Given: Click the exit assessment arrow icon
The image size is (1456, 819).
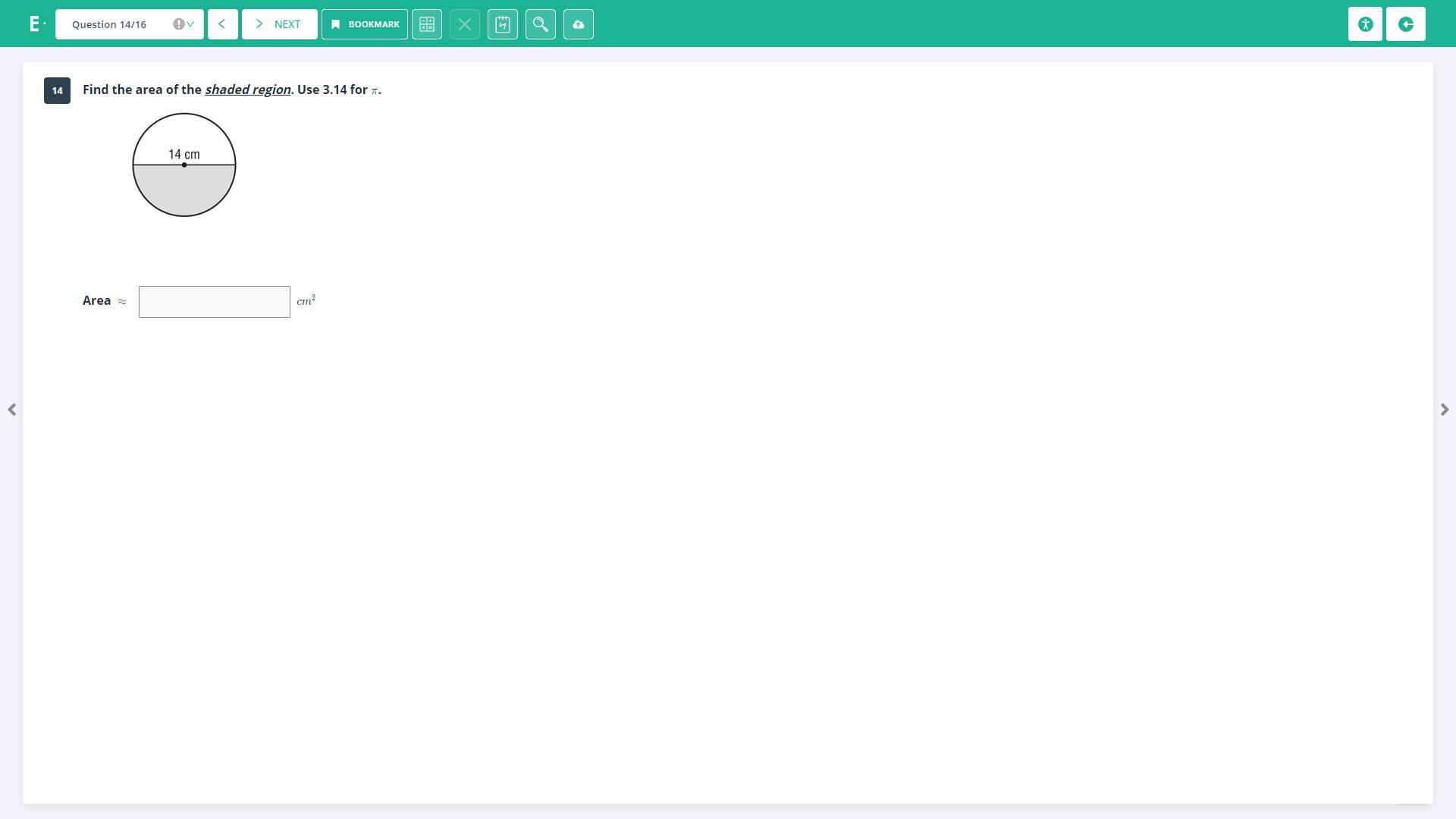Looking at the screenshot, I should [x=1406, y=24].
